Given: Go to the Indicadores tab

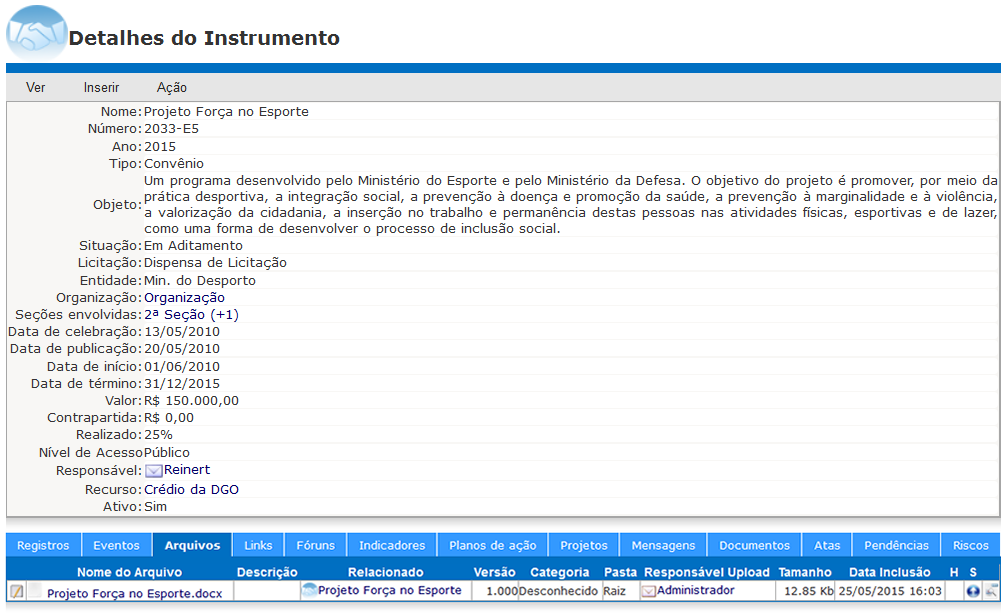Looking at the screenshot, I should pyautogui.click(x=392, y=545).
